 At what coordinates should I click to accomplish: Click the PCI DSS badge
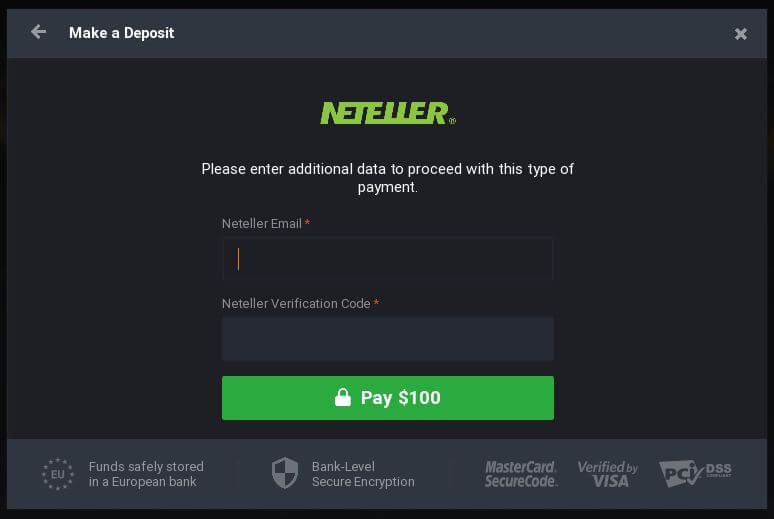click(x=695, y=474)
